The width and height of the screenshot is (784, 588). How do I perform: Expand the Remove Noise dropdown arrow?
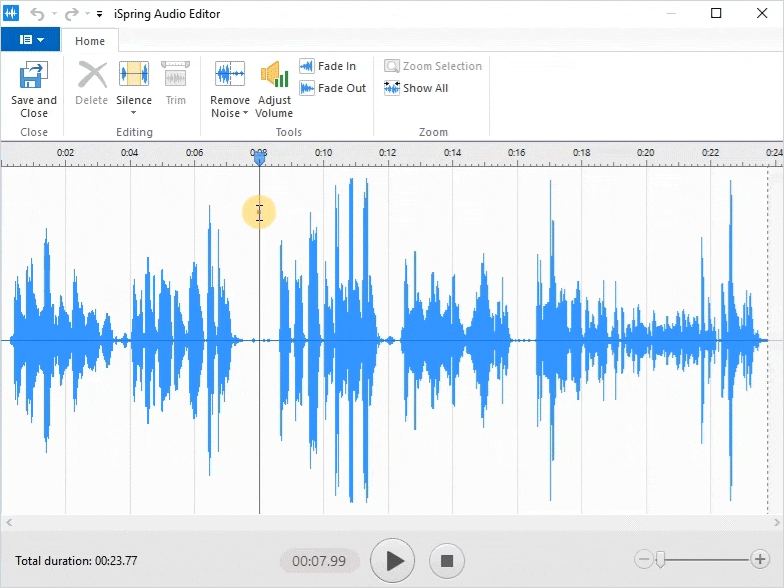[x=245, y=114]
